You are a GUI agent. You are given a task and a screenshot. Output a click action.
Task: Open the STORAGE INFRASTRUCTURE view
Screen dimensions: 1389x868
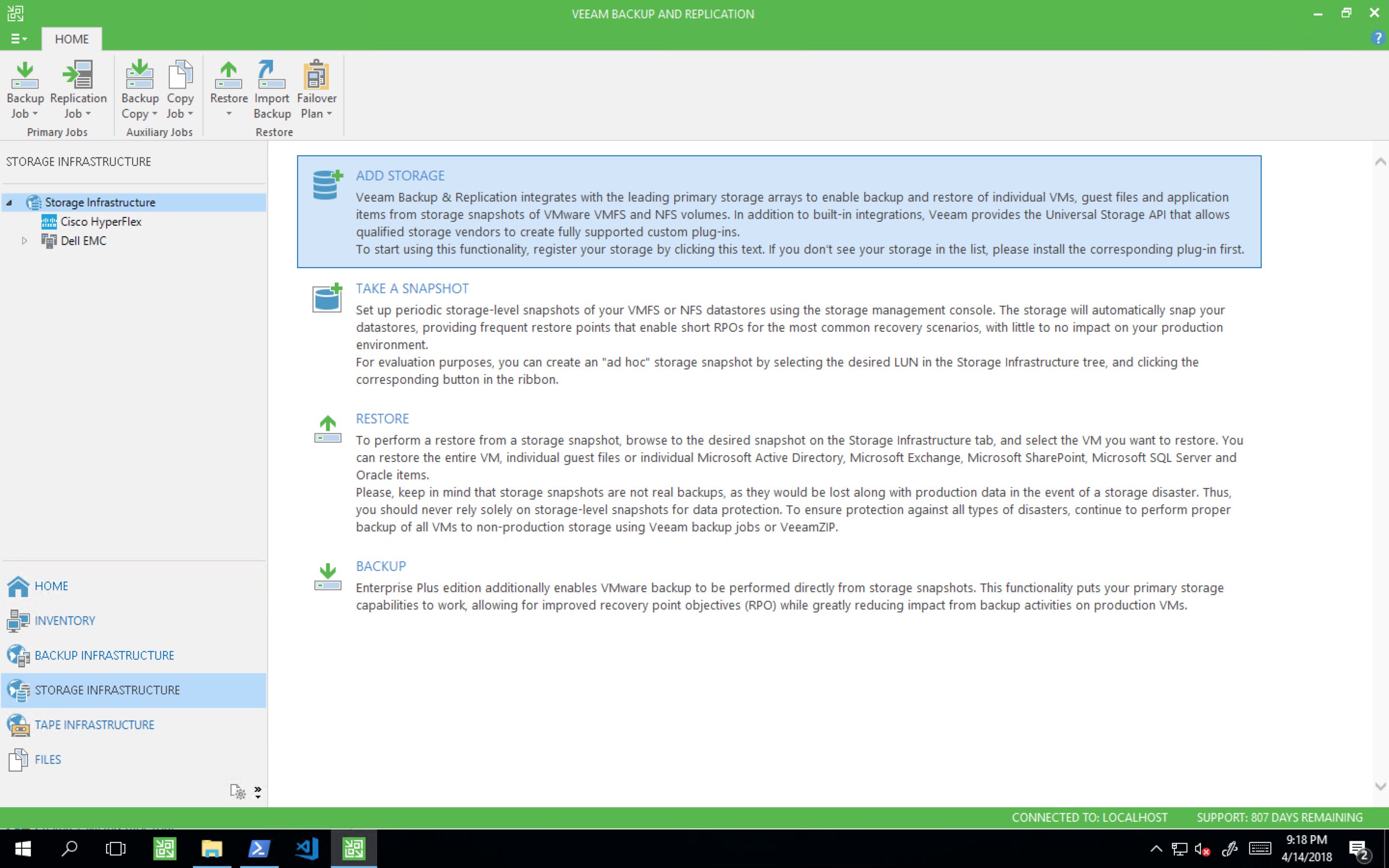134,690
